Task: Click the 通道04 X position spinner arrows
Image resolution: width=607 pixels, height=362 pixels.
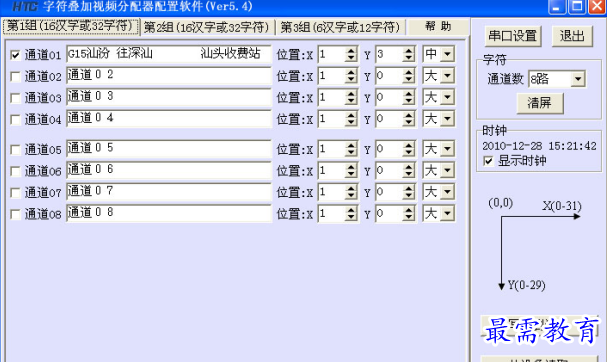Action: pos(351,119)
